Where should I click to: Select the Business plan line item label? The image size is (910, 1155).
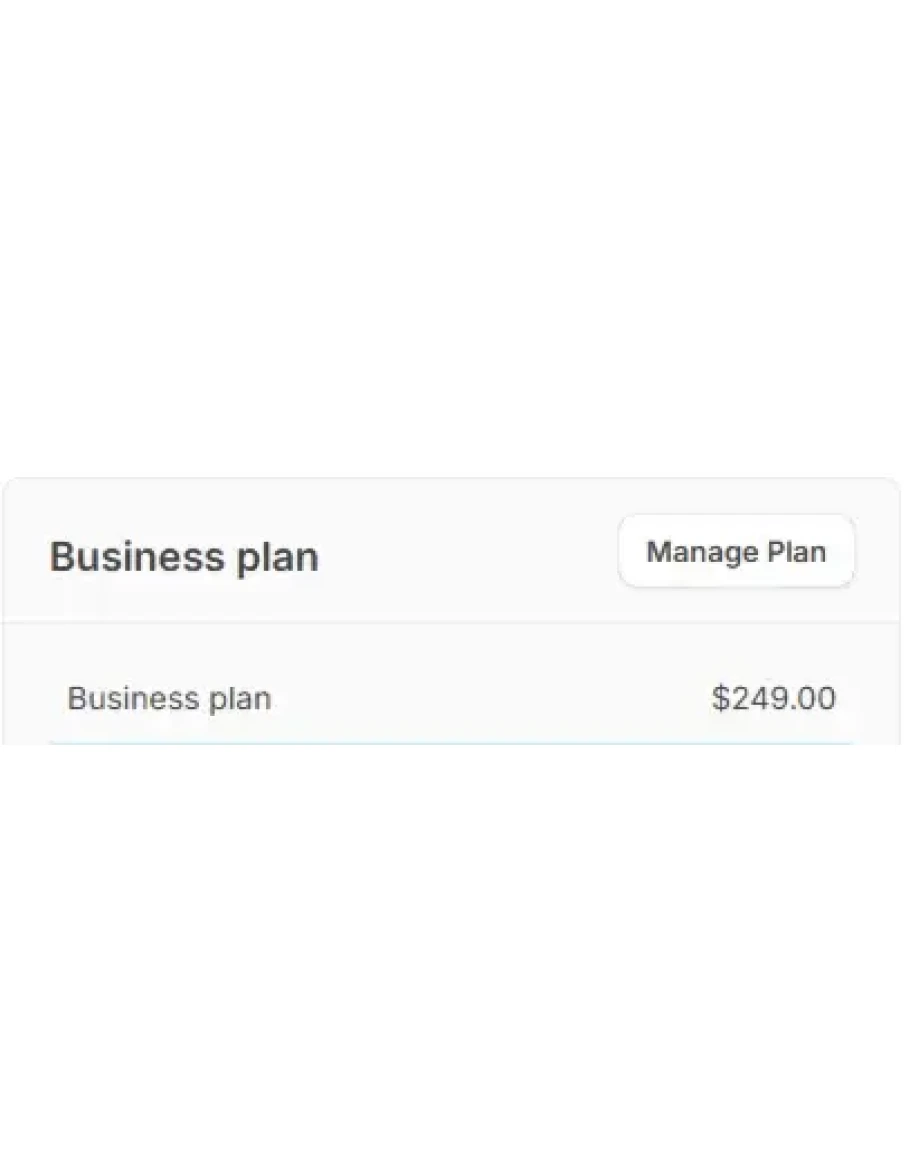coord(169,698)
